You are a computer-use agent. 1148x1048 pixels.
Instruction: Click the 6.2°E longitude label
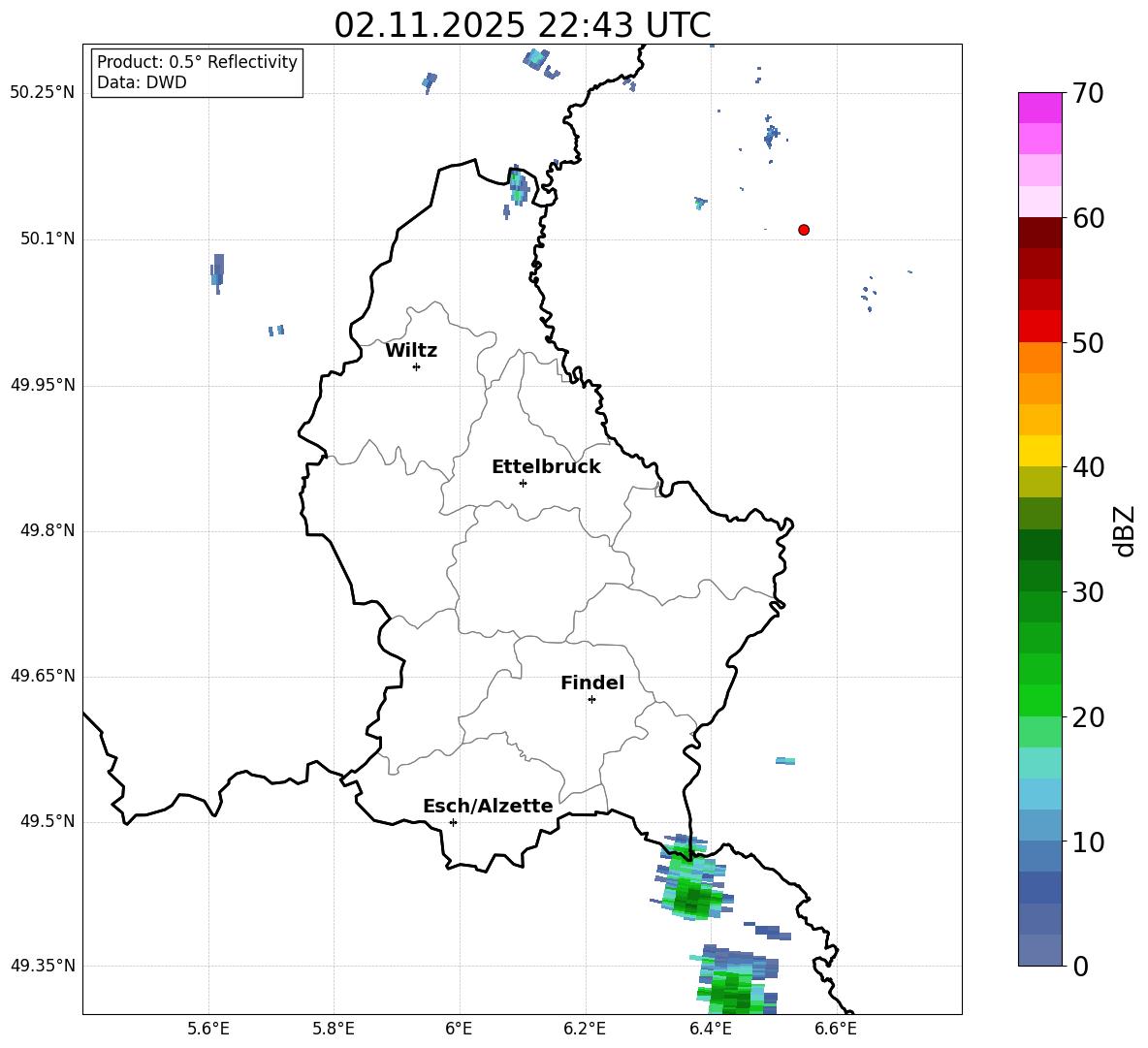pos(585,1029)
